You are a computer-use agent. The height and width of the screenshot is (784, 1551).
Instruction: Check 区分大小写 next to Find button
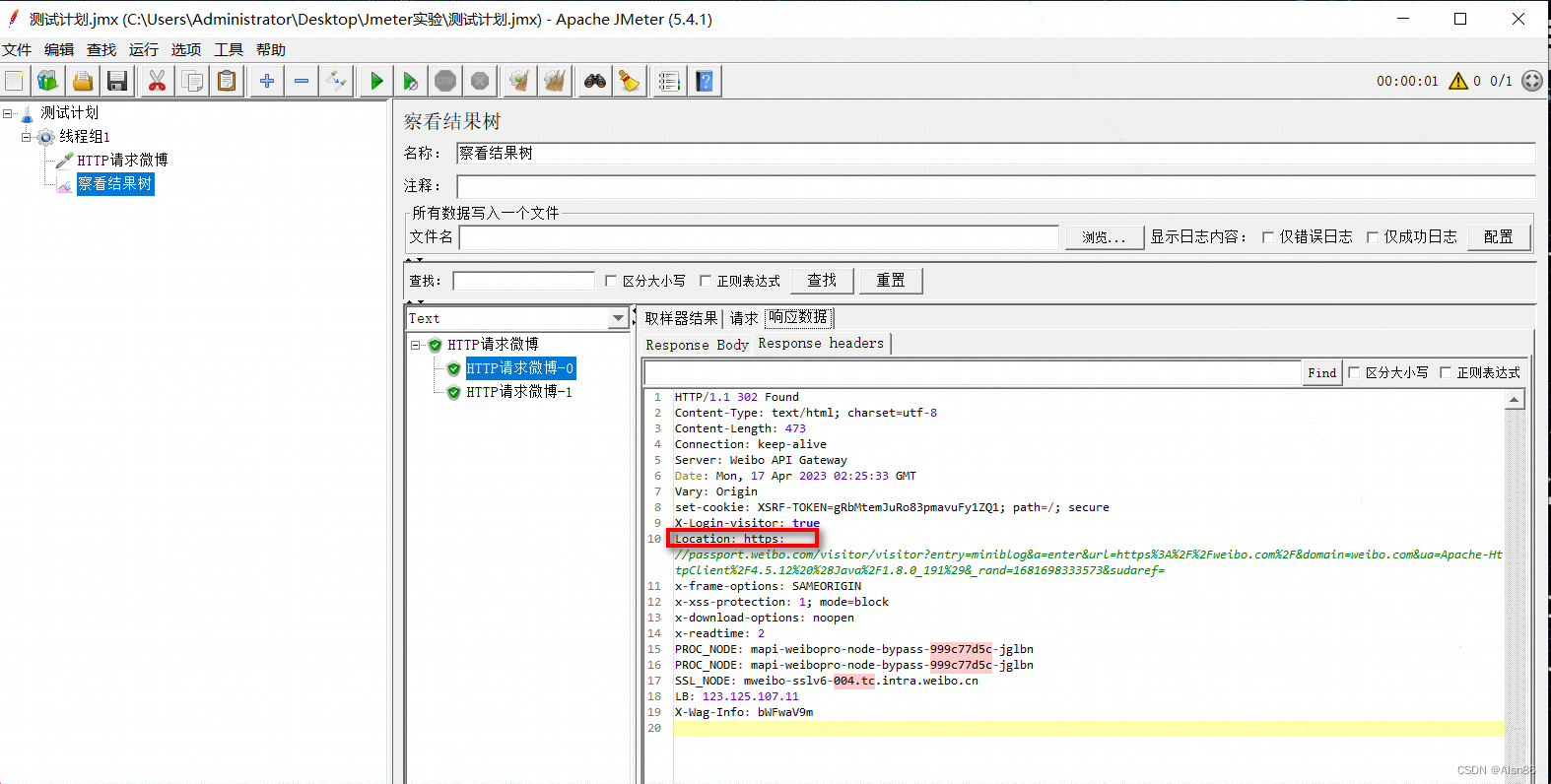pyautogui.click(x=1354, y=372)
